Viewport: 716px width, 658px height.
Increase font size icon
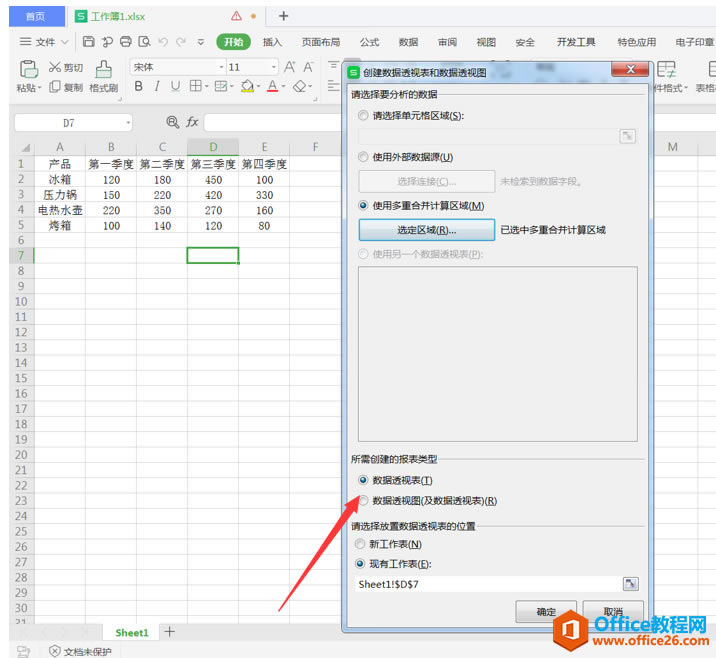[x=290, y=67]
